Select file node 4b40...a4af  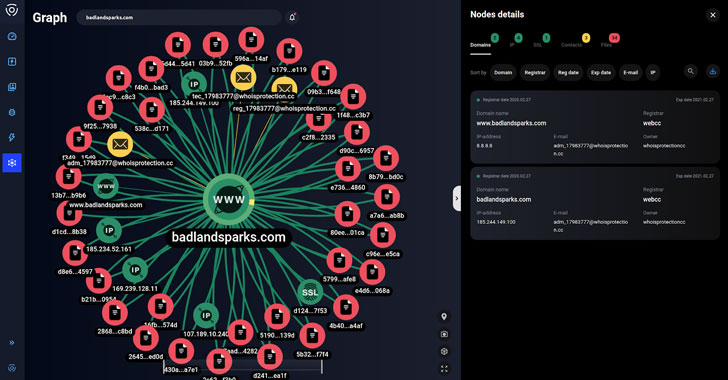[x=346, y=308]
